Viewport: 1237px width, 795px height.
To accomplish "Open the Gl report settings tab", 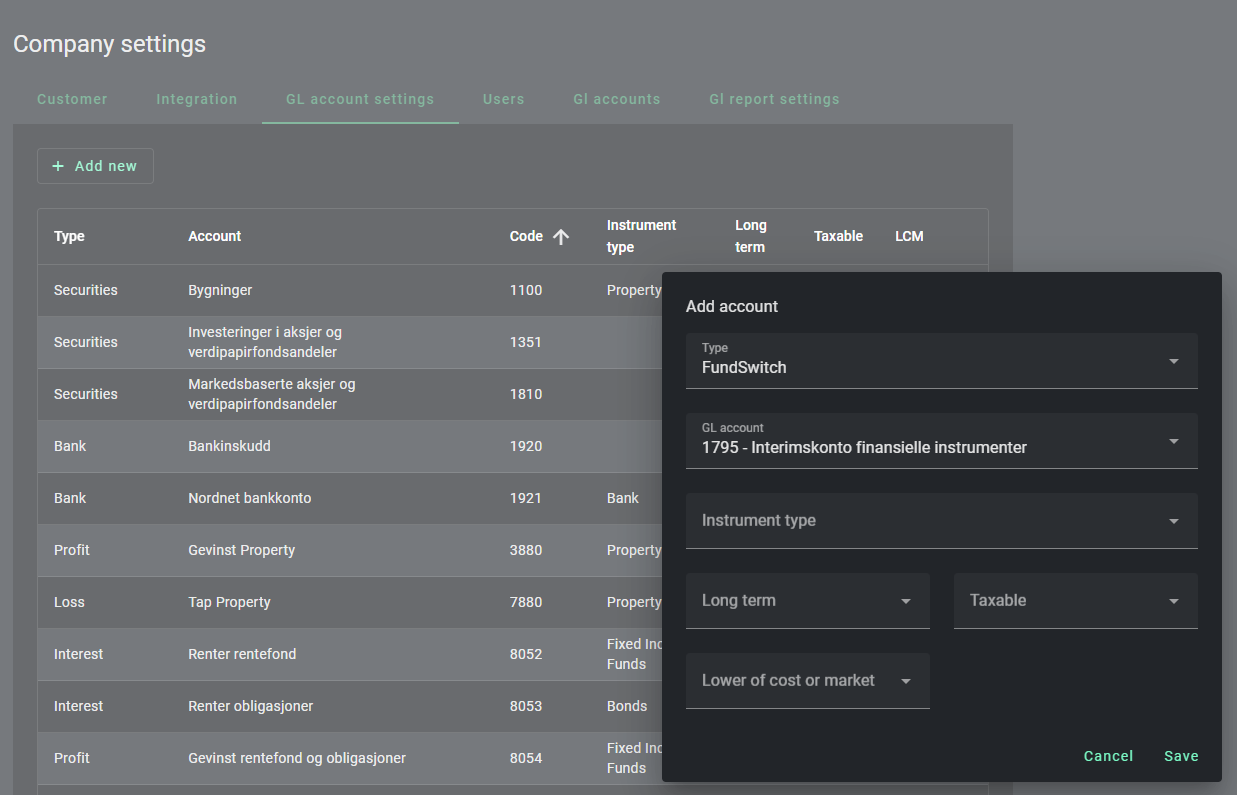I will (x=774, y=99).
